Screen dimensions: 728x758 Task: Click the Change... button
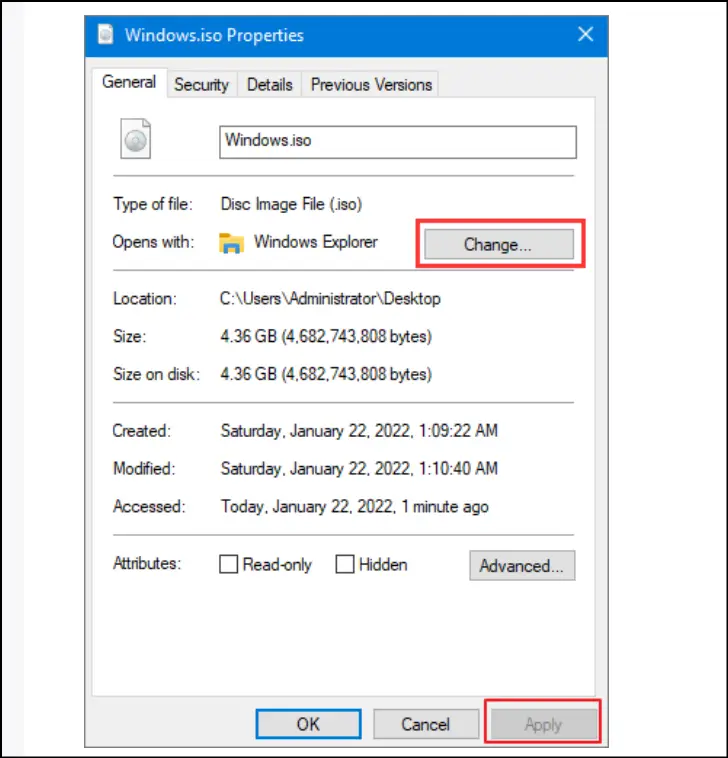pyautogui.click(x=499, y=244)
